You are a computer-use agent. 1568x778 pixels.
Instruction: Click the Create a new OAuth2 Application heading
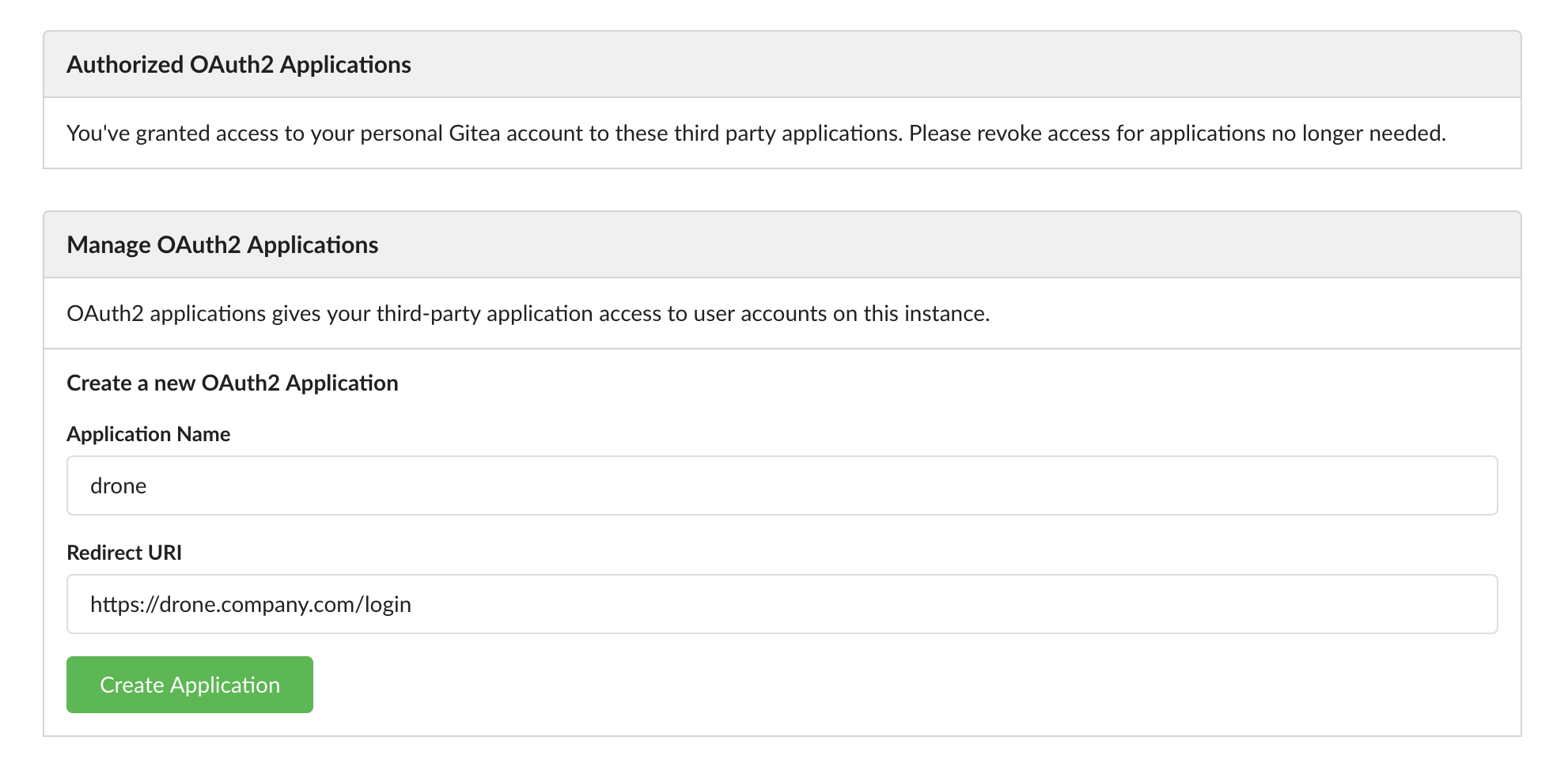(233, 383)
